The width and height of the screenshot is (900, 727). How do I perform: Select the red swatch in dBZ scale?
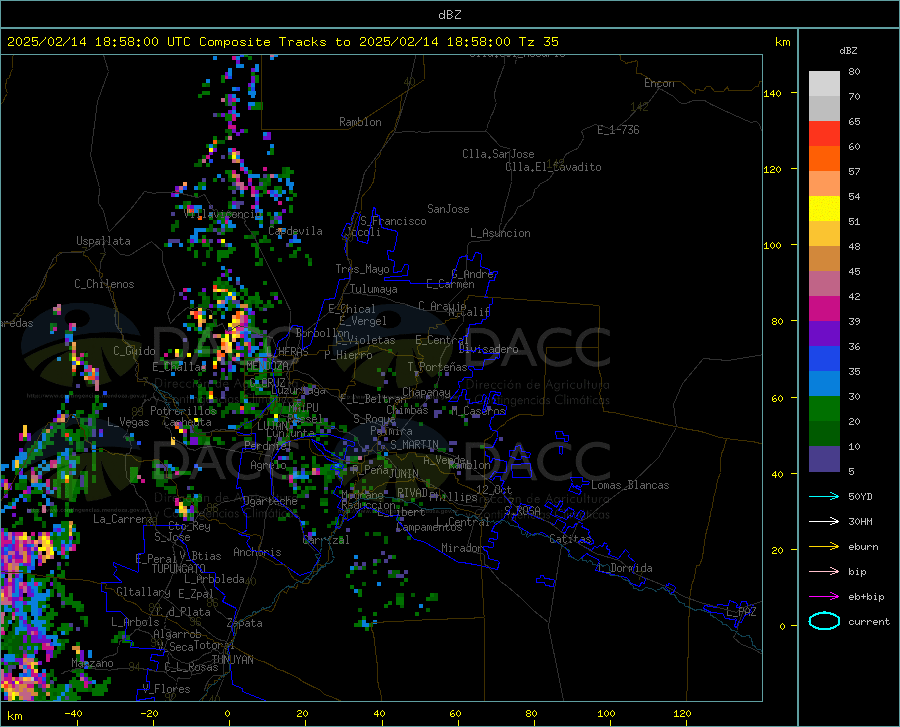coord(824,134)
